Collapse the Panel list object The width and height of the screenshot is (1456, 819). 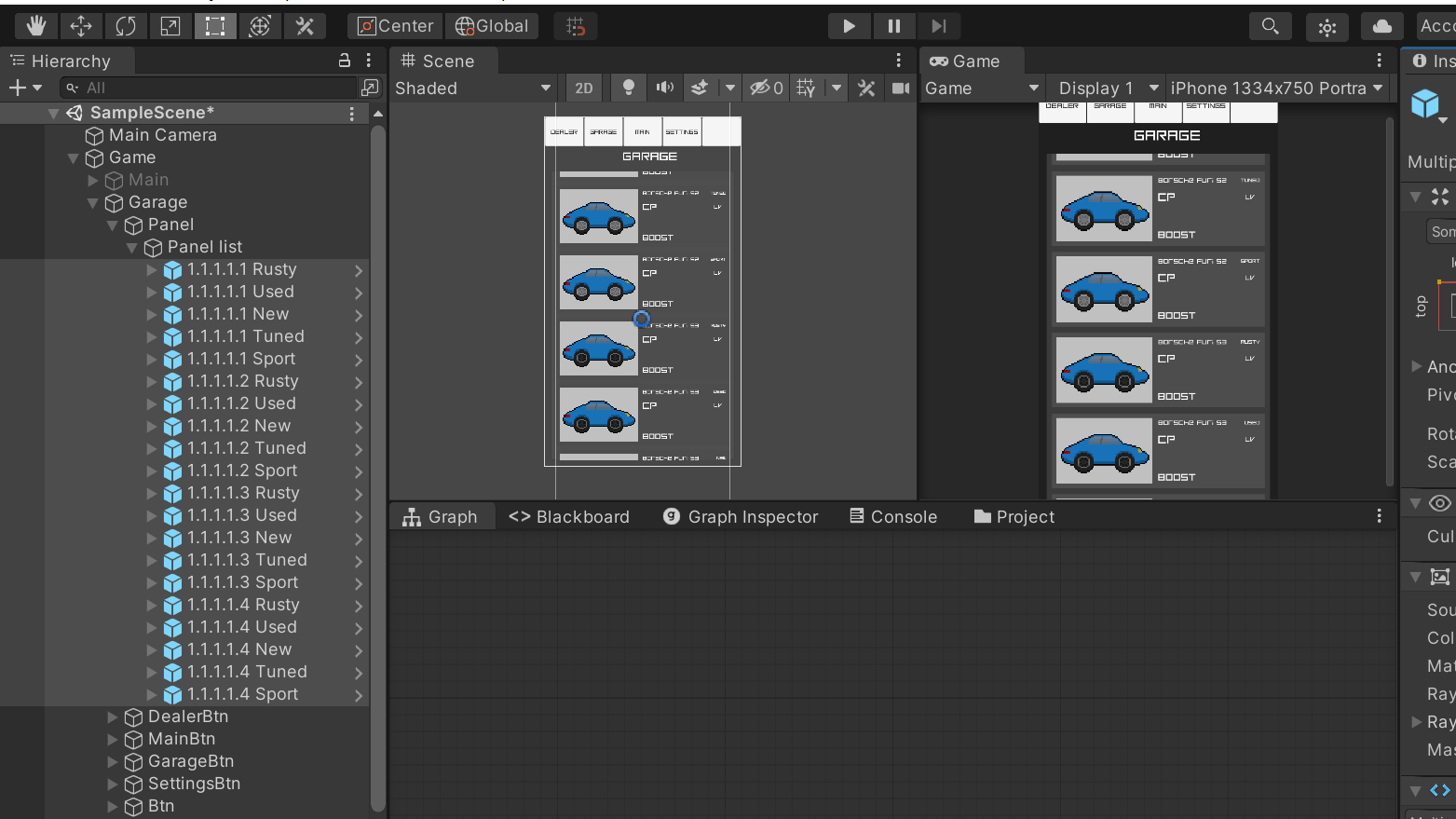131,248
